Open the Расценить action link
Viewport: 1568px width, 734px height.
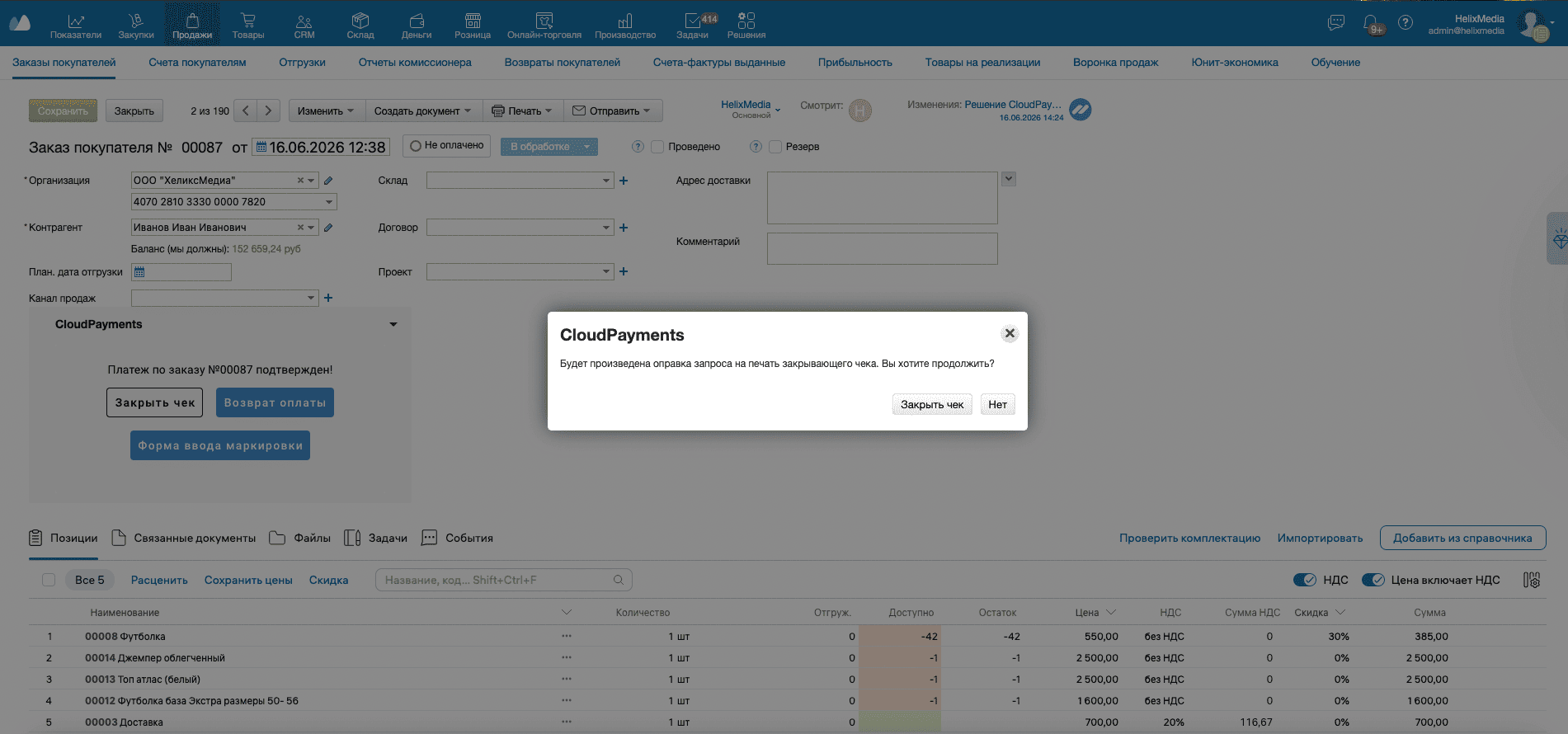click(x=159, y=580)
